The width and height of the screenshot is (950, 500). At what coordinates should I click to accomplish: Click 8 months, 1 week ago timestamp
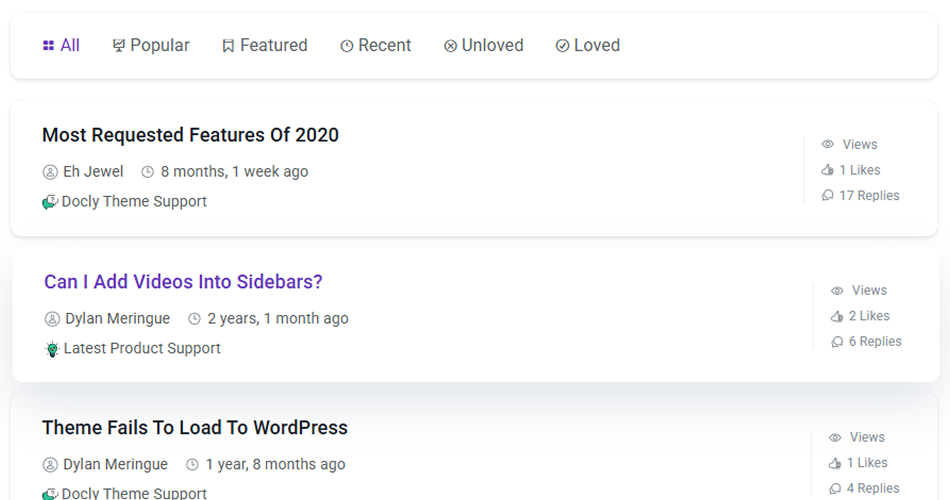pyautogui.click(x=234, y=172)
